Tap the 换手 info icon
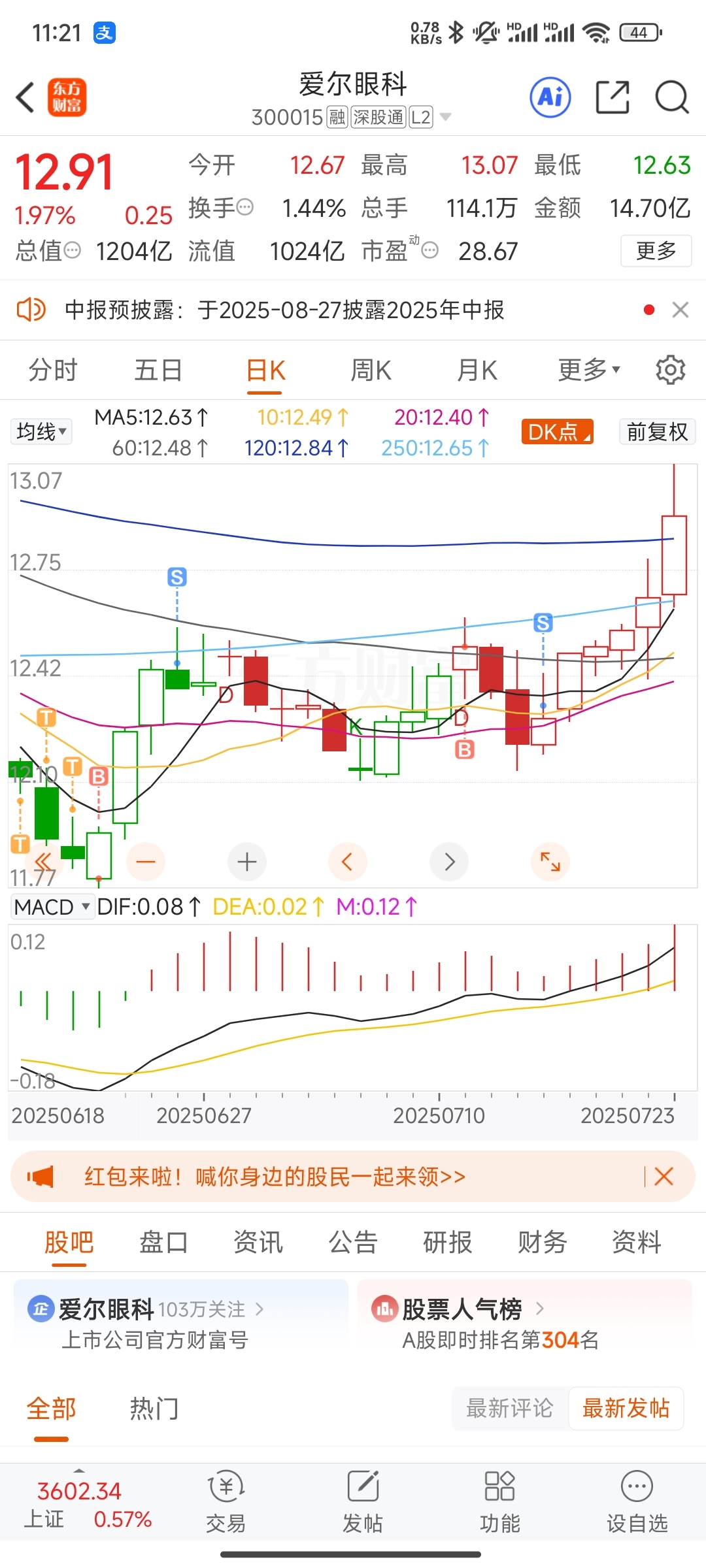 tap(245, 208)
